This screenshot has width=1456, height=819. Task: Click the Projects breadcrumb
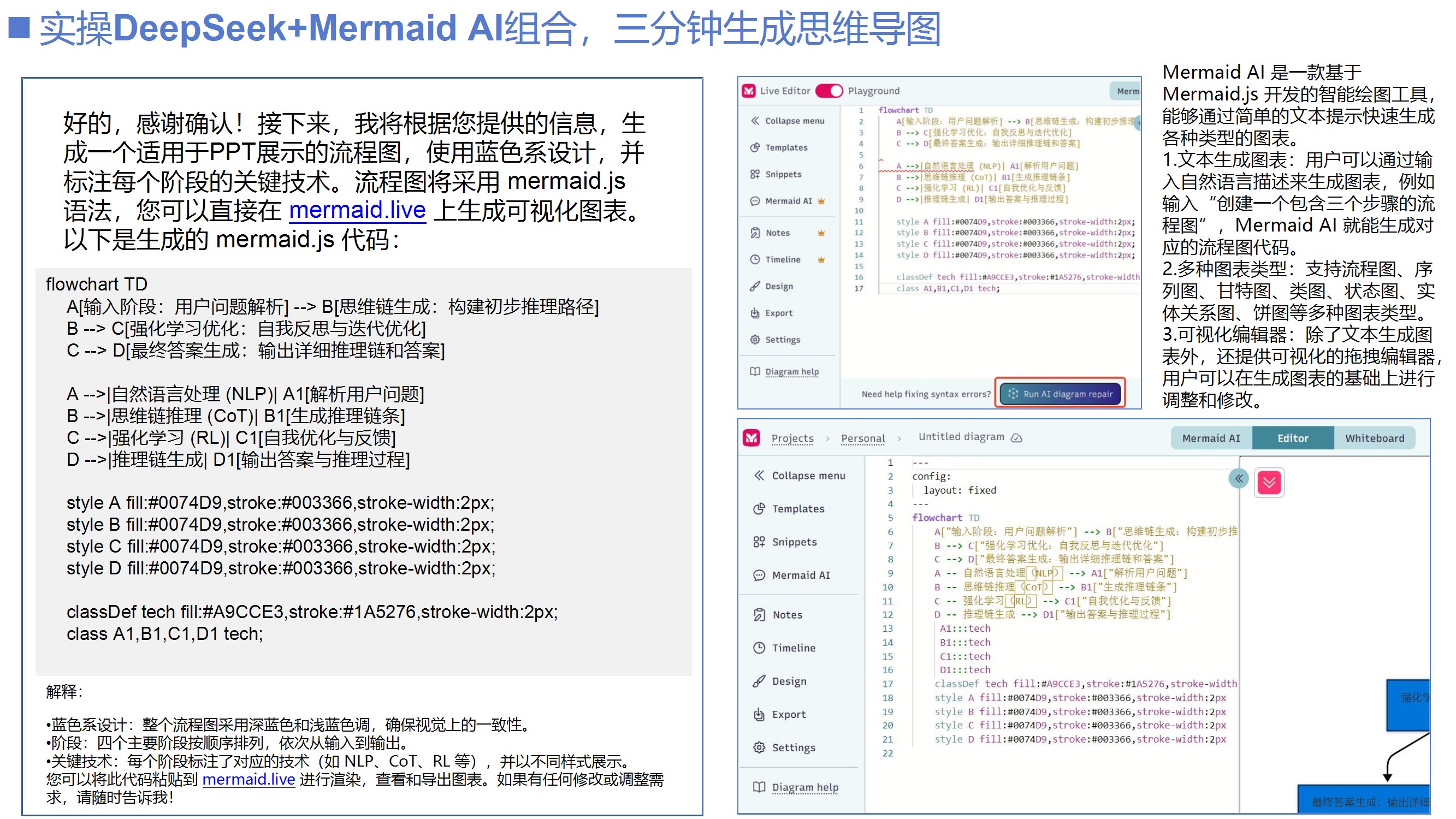click(792, 438)
